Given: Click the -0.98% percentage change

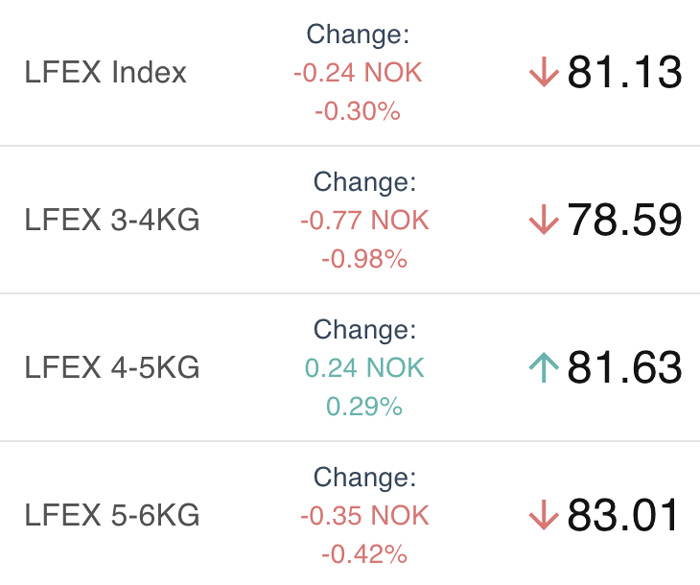Looking at the screenshot, I should [x=364, y=259].
